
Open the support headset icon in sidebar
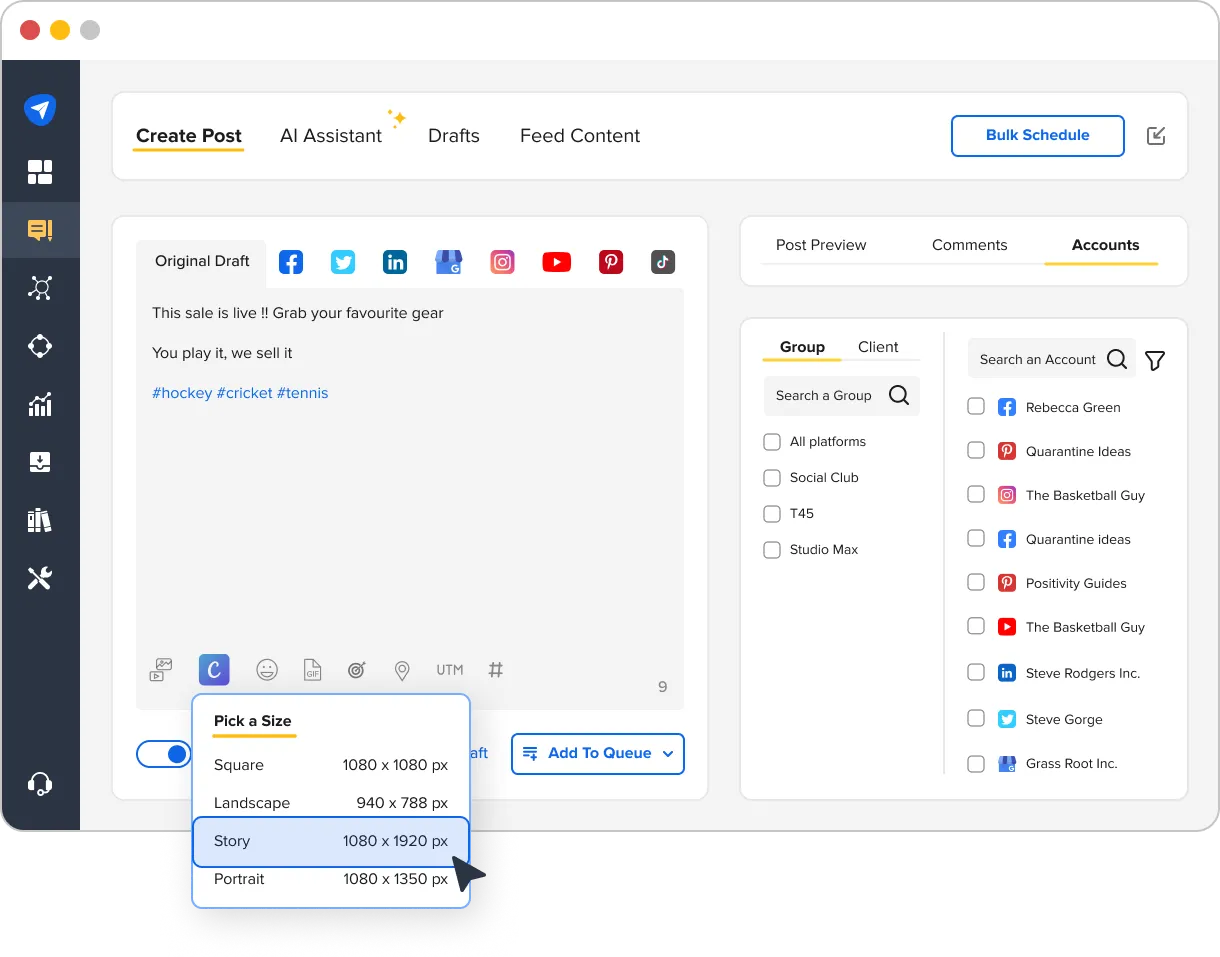click(x=40, y=784)
